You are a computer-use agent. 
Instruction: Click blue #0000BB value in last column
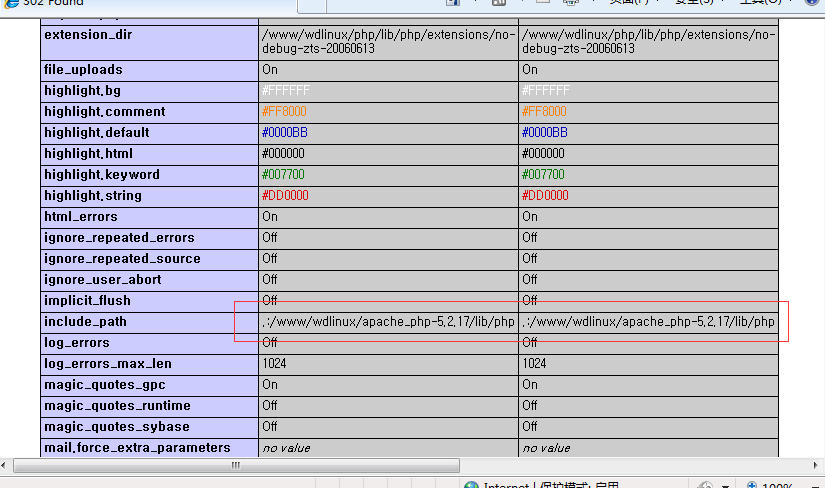[x=545, y=133]
